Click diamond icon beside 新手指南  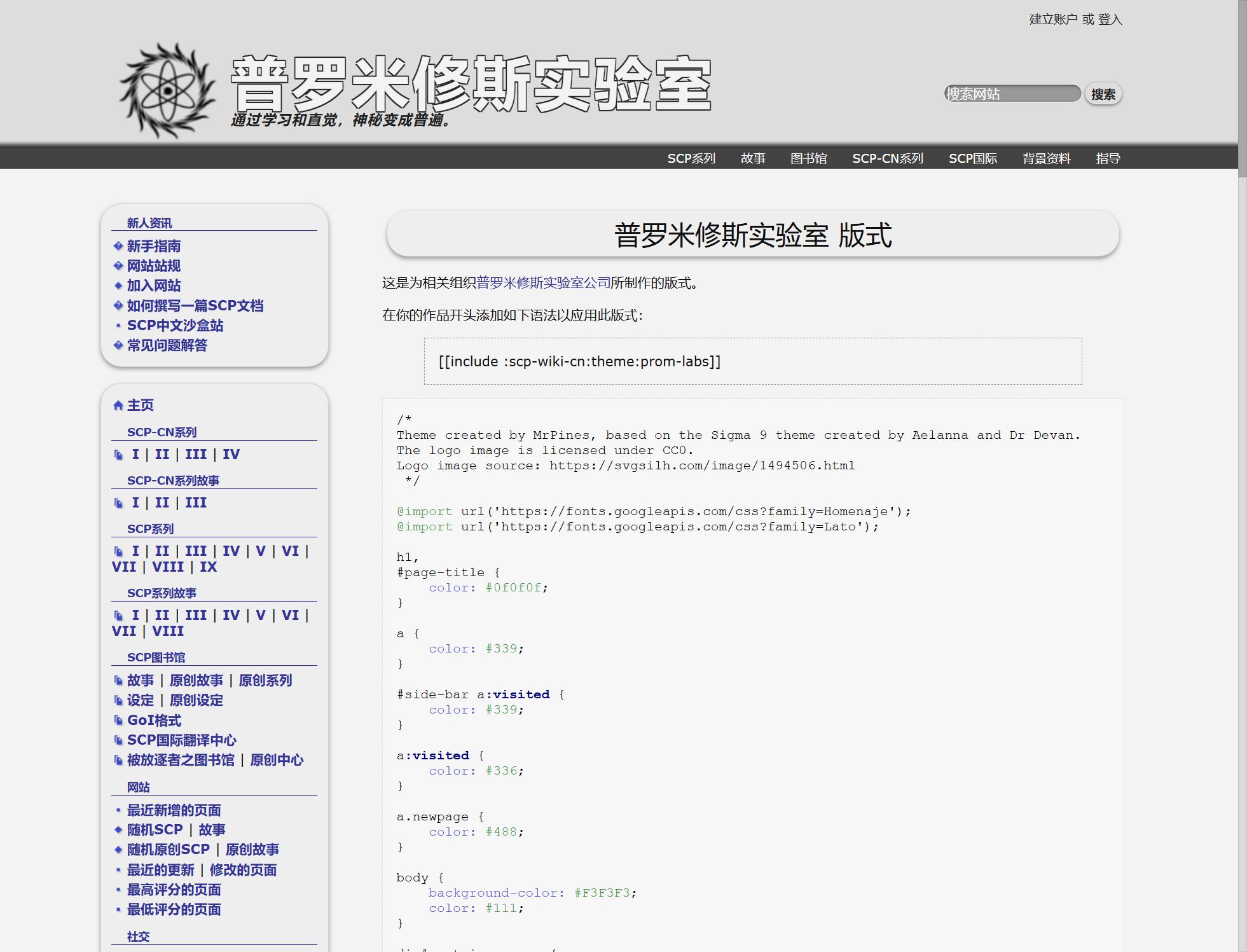click(x=118, y=246)
